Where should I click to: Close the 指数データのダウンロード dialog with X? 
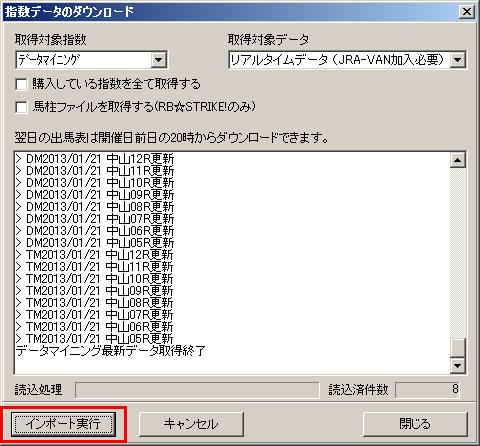coord(467,12)
